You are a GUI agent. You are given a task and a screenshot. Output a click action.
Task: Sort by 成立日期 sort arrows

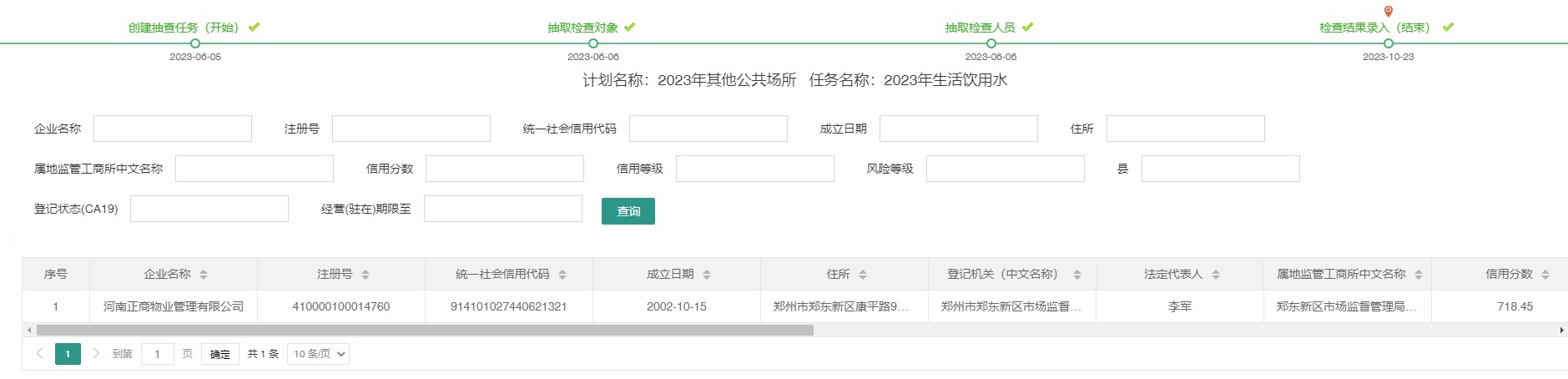tap(707, 275)
